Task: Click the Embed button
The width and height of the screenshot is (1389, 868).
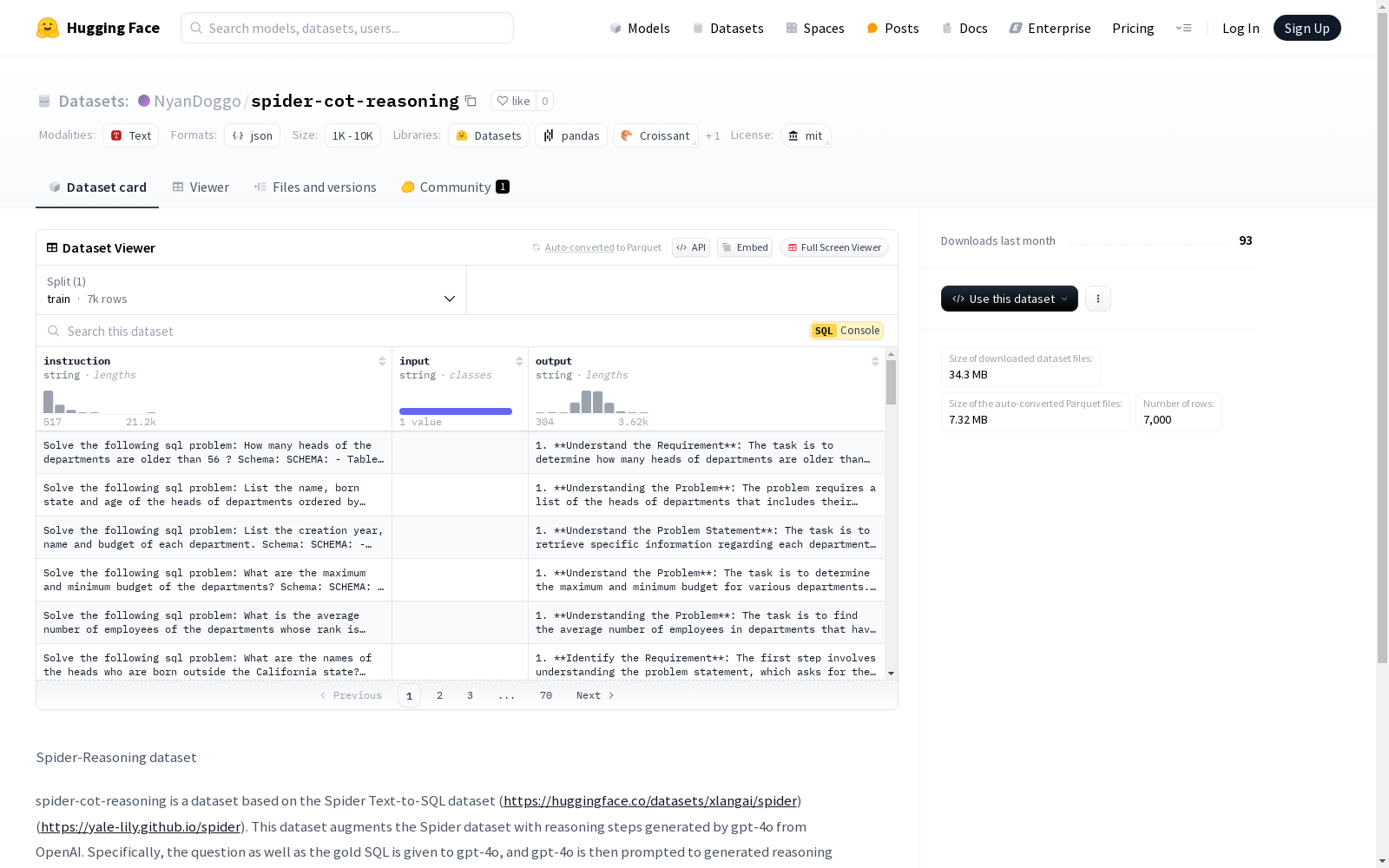Action: [745, 247]
